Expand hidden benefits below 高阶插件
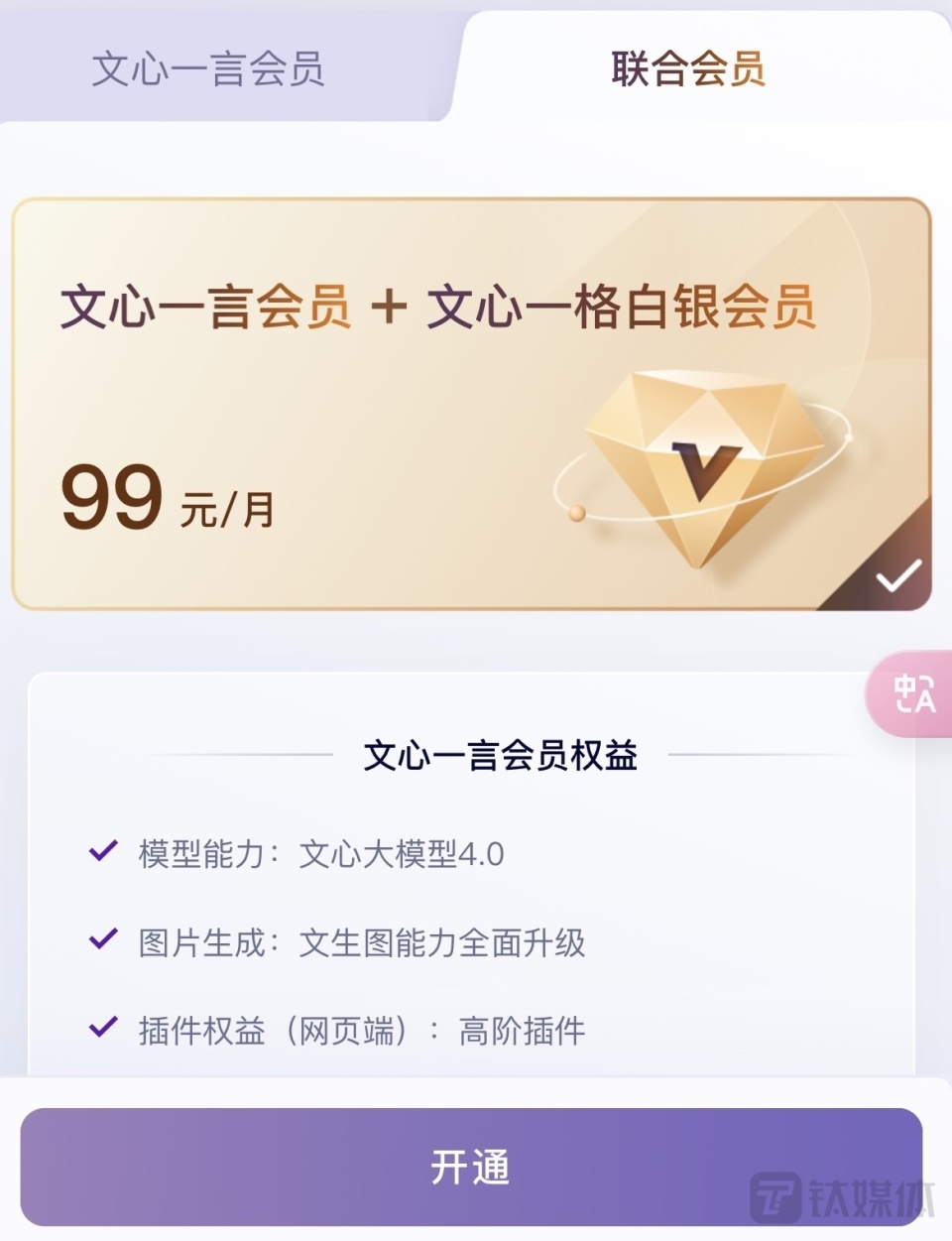952x1241 pixels. pyautogui.click(x=476, y=1066)
